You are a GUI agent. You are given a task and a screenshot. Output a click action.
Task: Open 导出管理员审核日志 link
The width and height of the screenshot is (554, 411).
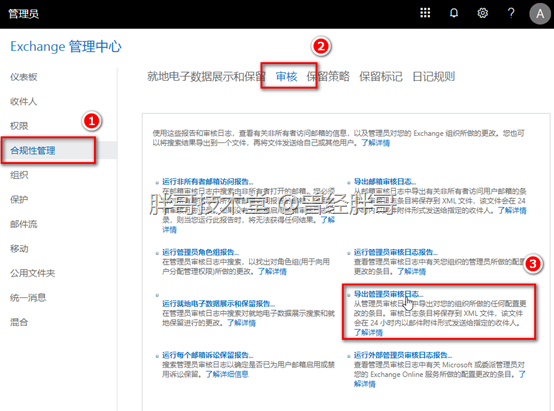388,294
